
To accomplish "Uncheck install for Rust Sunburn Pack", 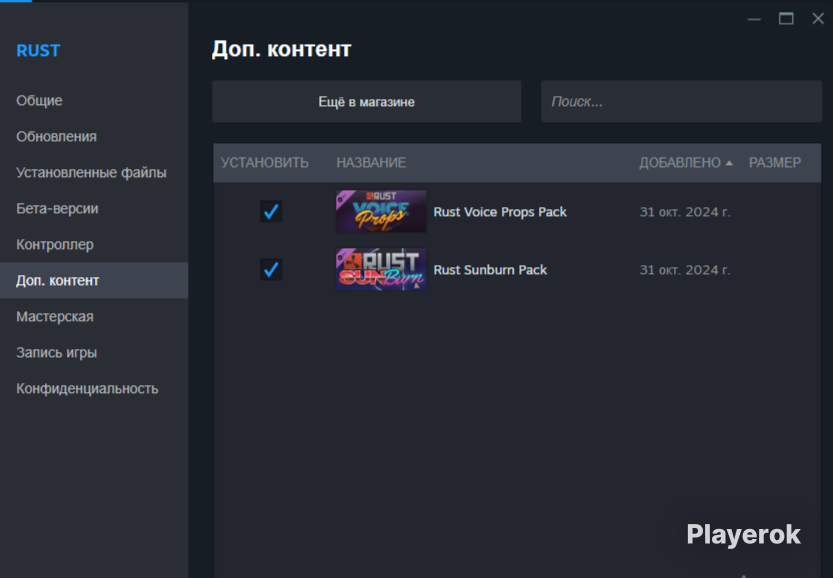I will 271,269.
